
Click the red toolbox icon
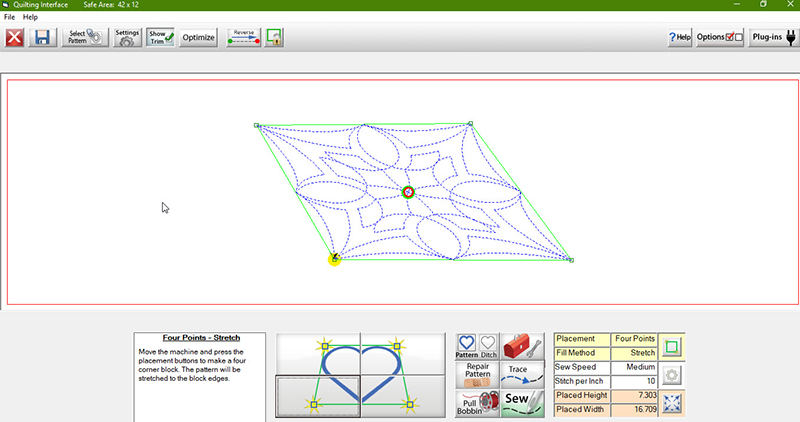coord(523,347)
